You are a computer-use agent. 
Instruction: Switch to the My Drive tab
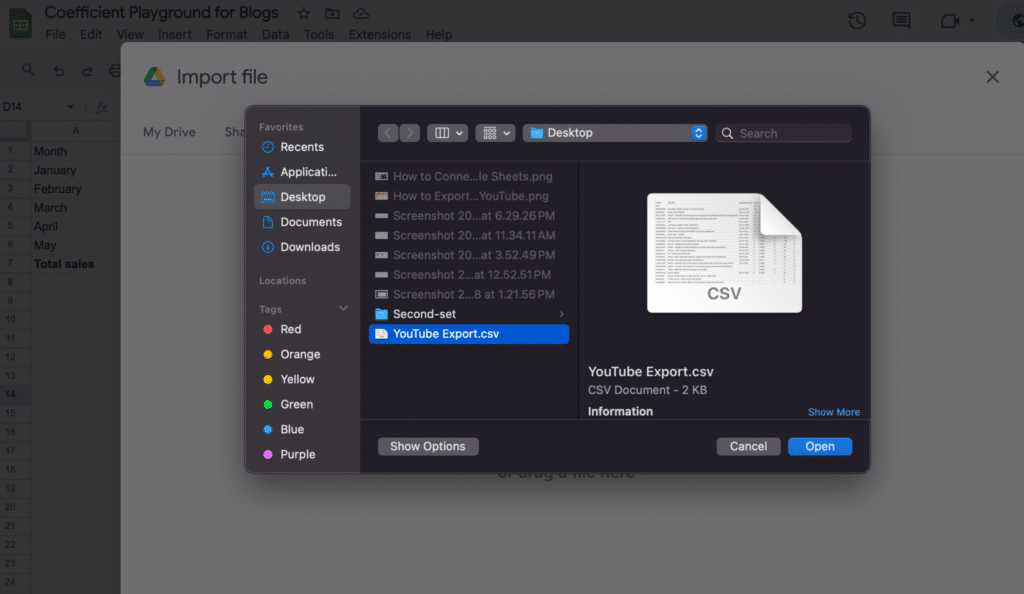(169, 132)
